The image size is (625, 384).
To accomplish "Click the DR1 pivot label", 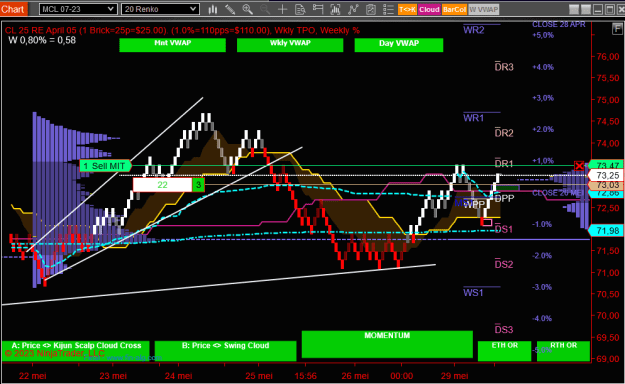I will tap(504, 163).
